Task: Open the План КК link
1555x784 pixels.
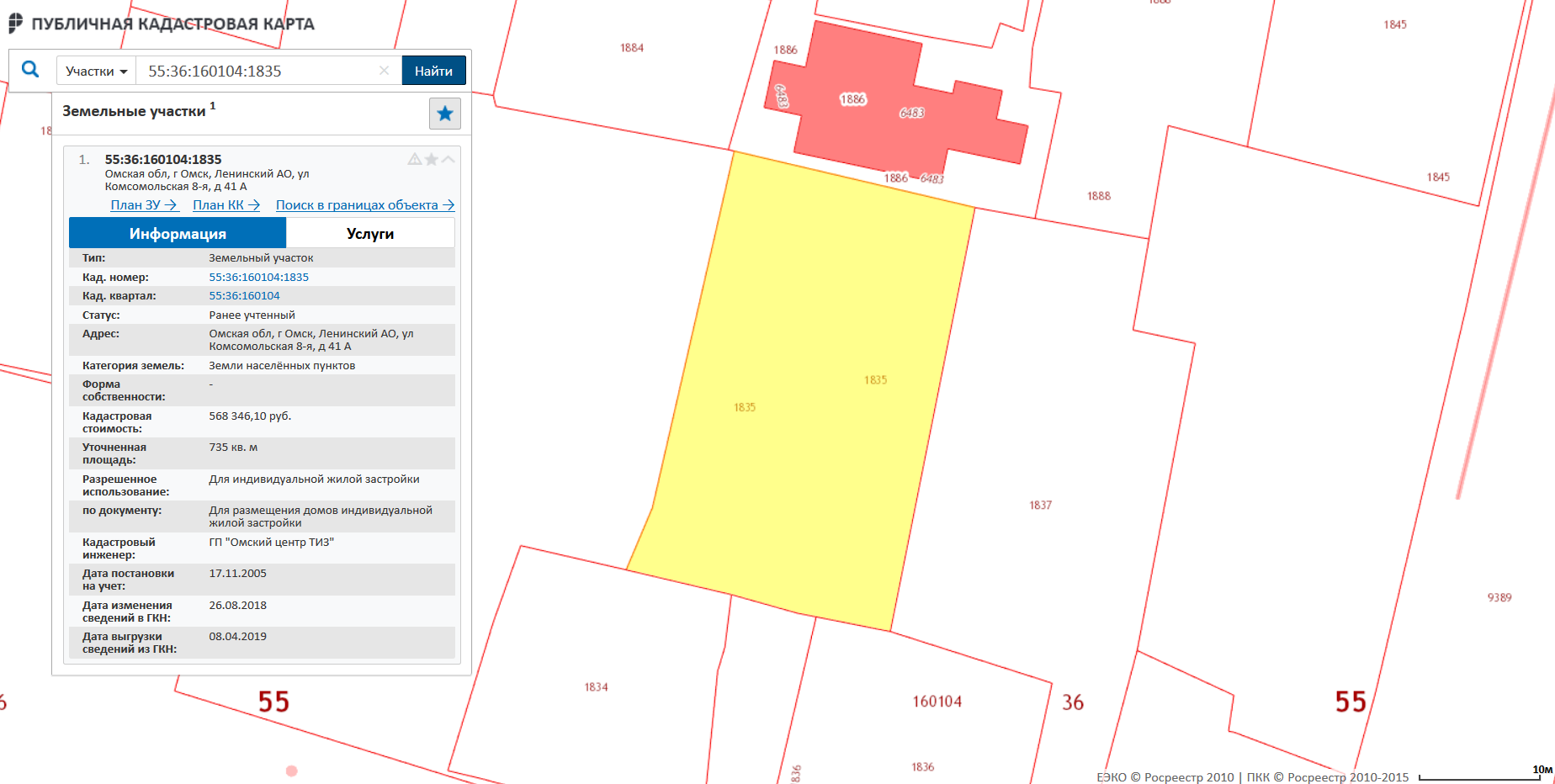Action: (x=226, y=205)
